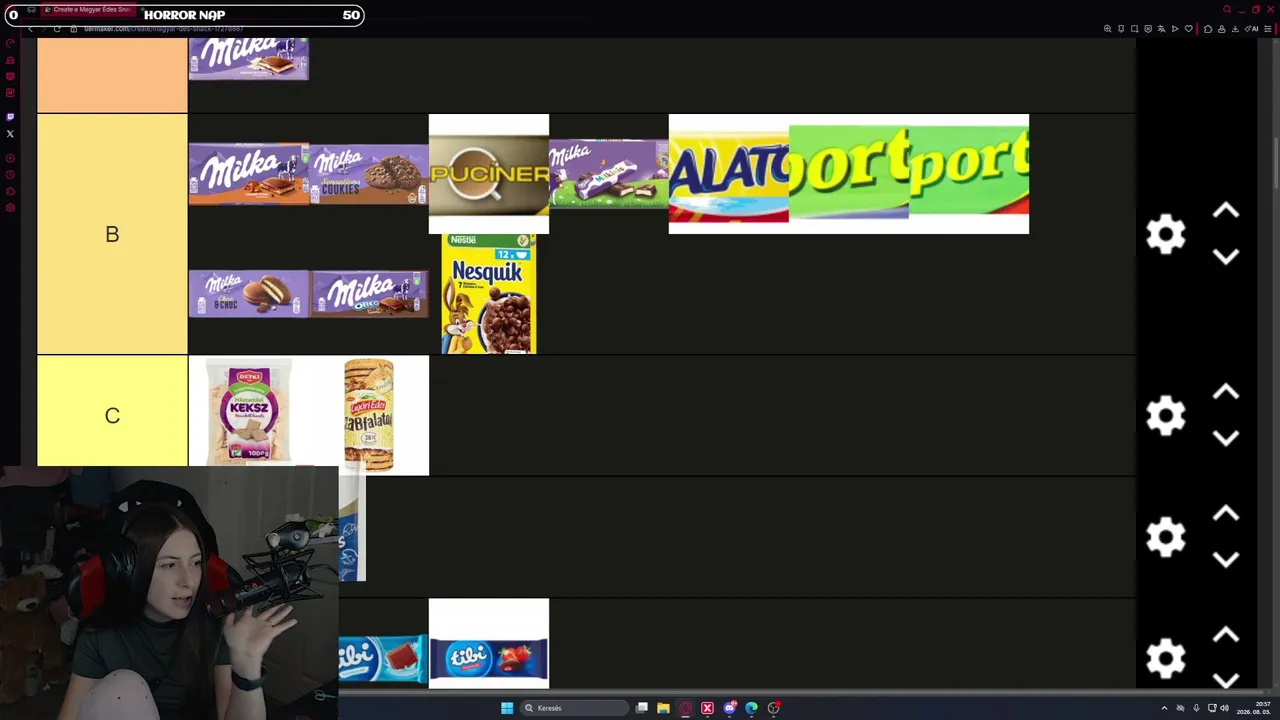Show hidden system tray icons
1280x720 pixels.
(1164, 708)
